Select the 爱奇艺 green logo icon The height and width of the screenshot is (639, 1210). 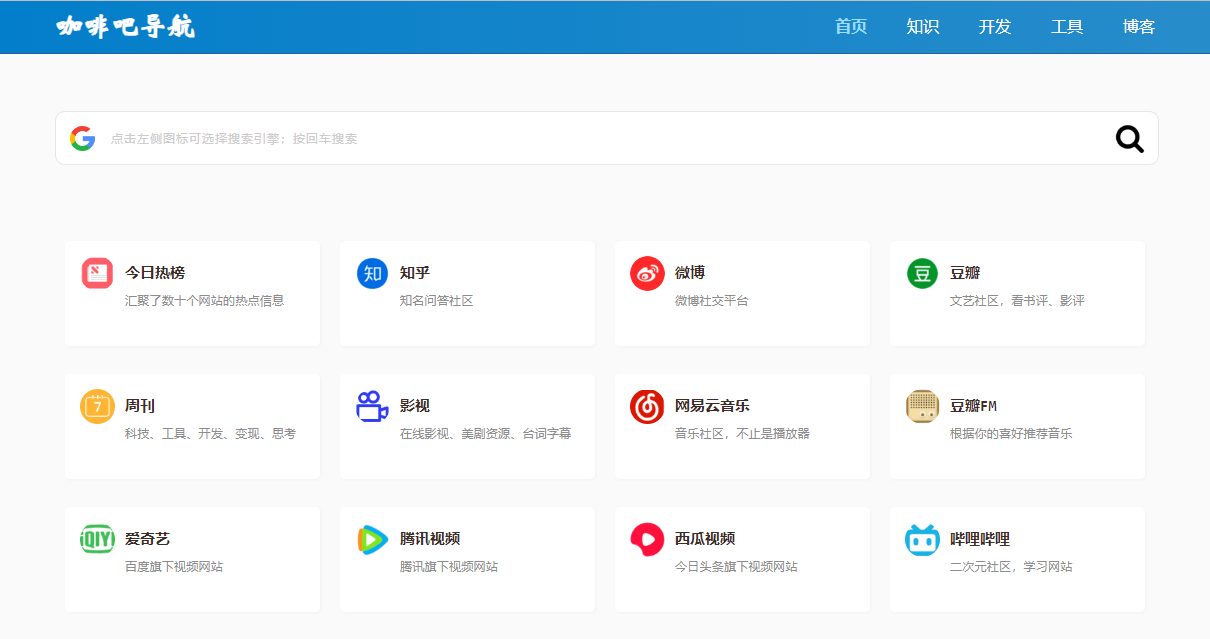point(97,539)
